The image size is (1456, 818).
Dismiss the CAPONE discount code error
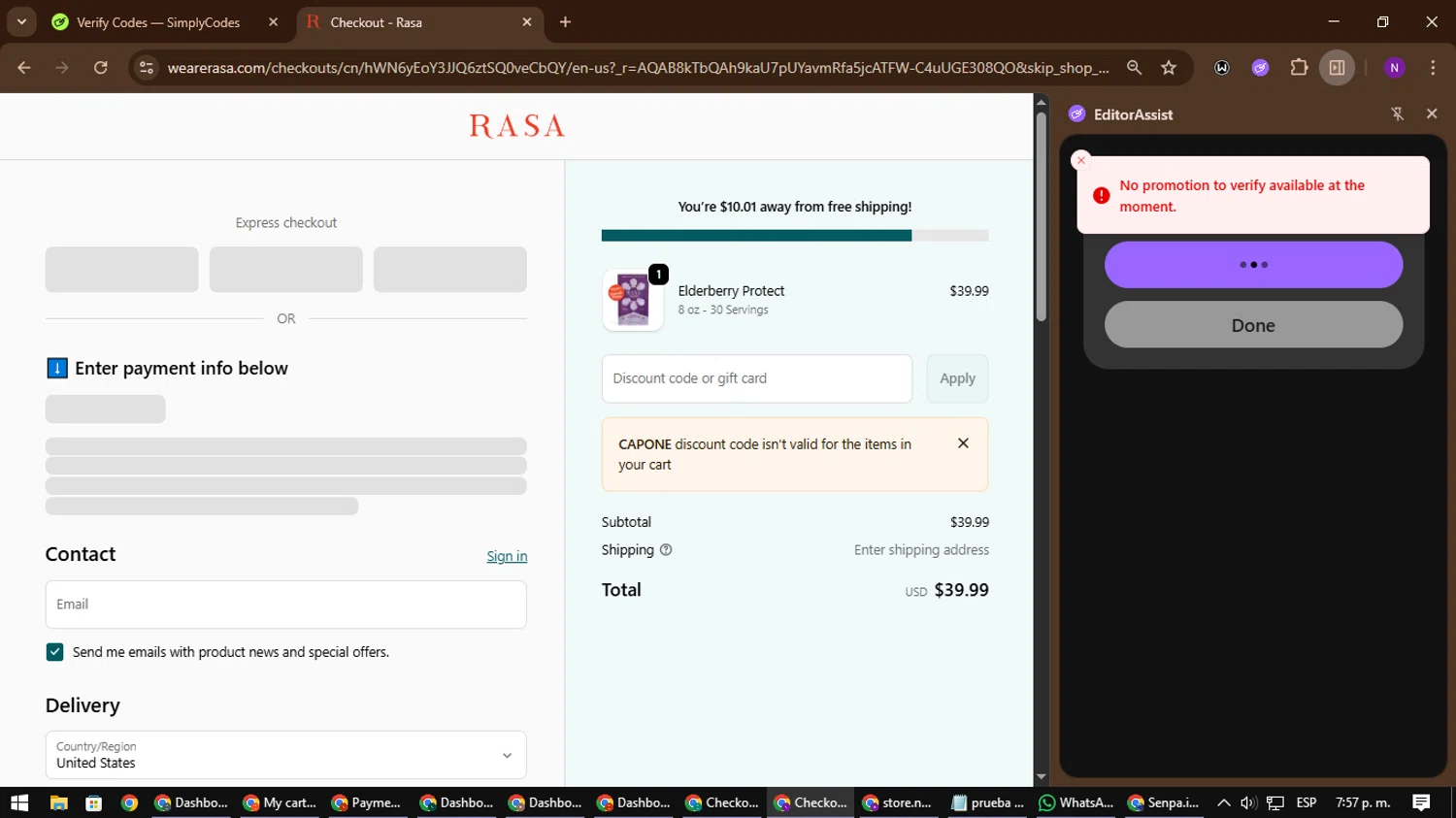tap(963, 443)
